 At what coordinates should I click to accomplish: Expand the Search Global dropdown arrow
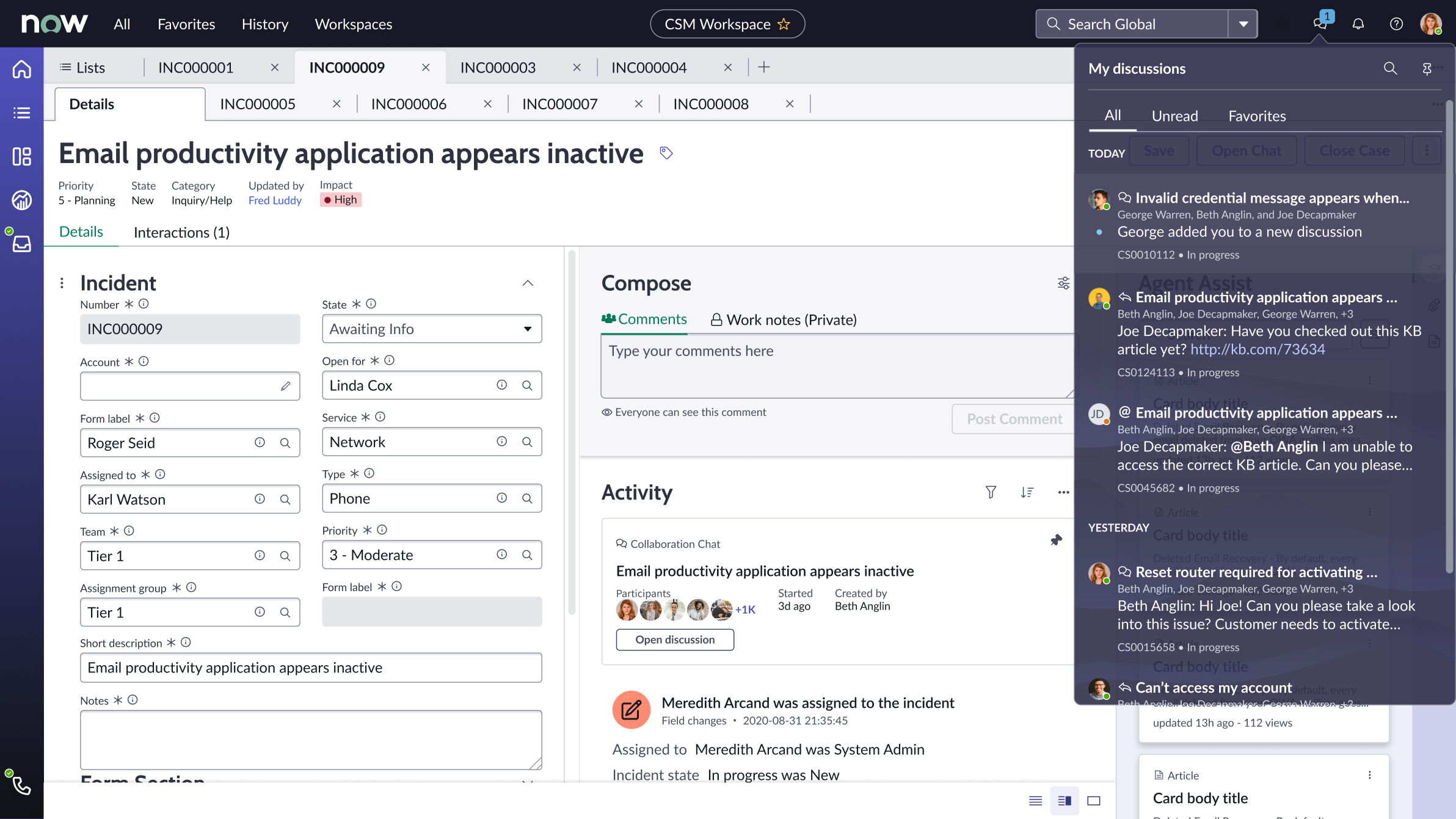coord(1243,24)
